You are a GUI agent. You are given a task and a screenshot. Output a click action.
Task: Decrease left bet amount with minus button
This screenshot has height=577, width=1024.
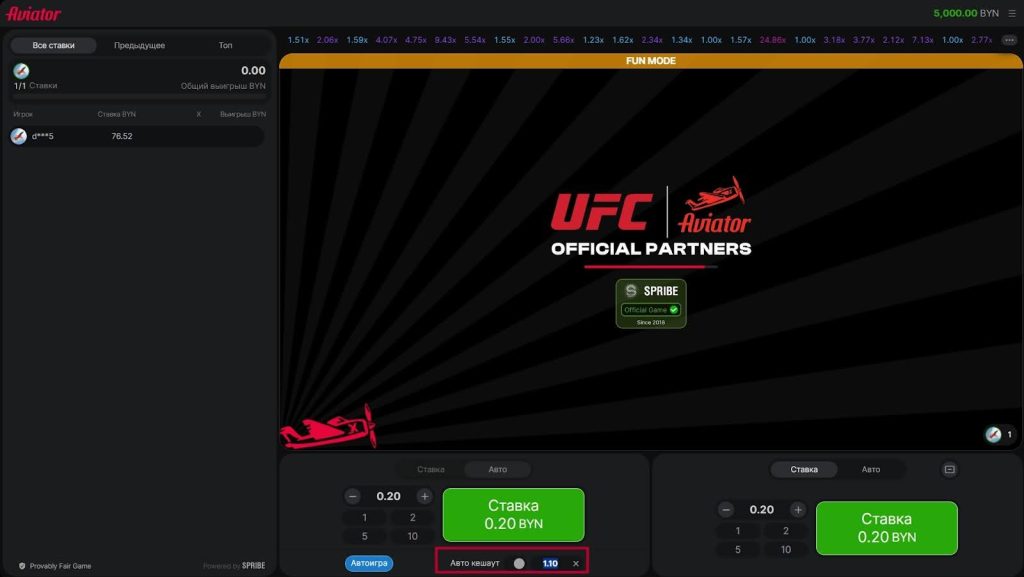point(353,496)
